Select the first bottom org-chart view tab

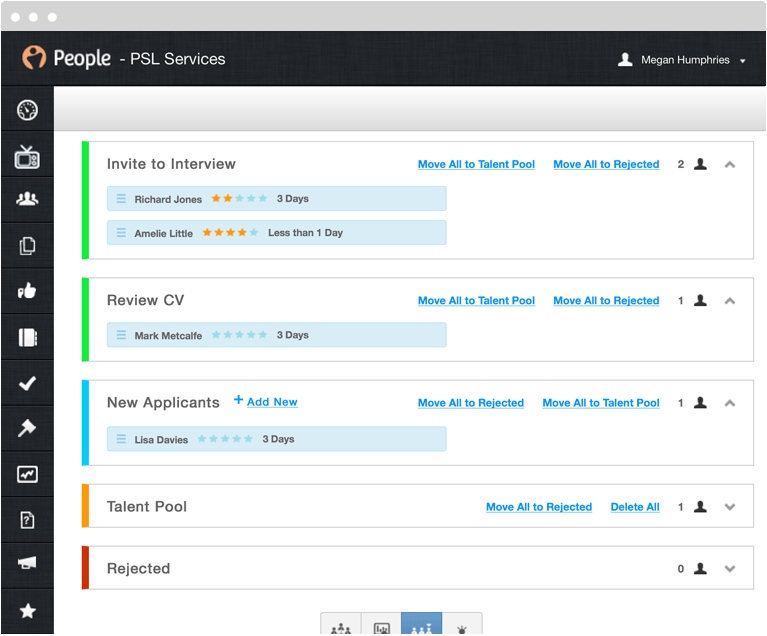(x=341, y=623)
